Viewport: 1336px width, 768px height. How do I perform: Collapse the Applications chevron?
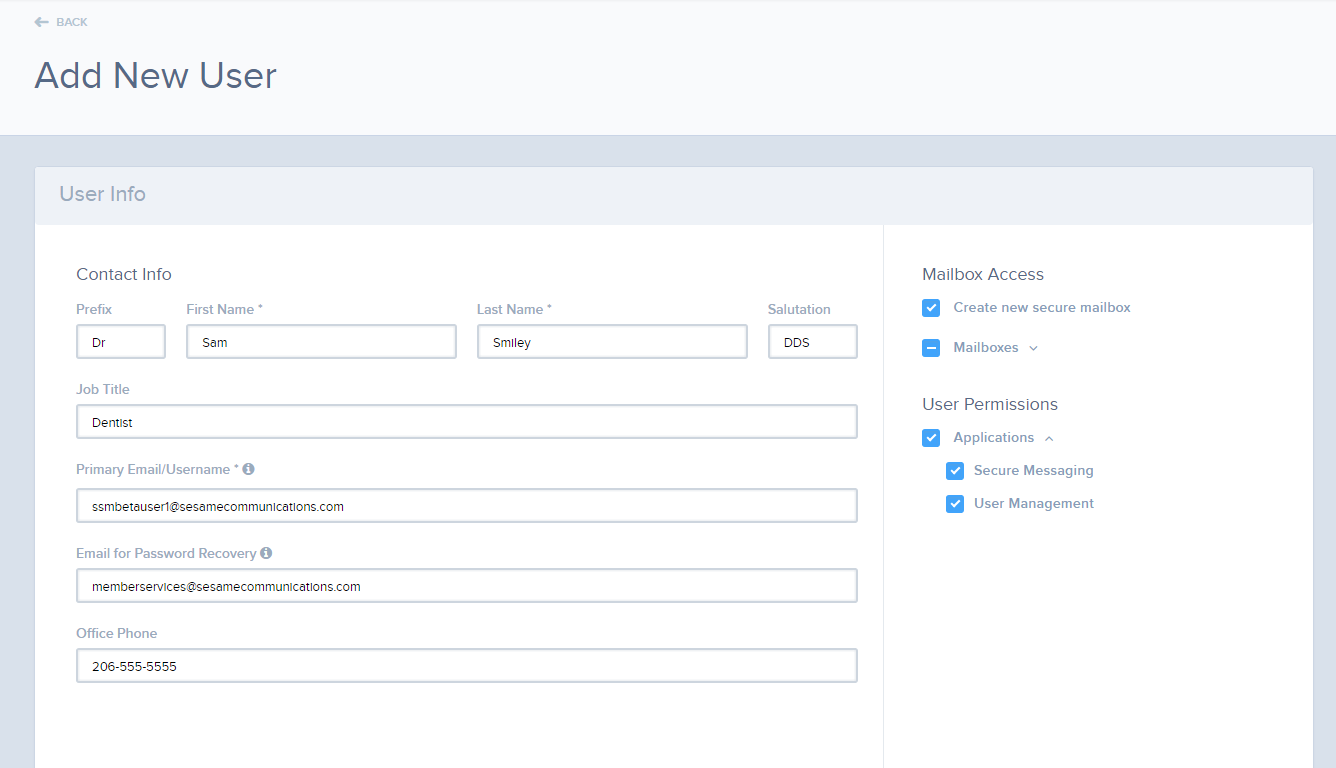coord(1049,438)
